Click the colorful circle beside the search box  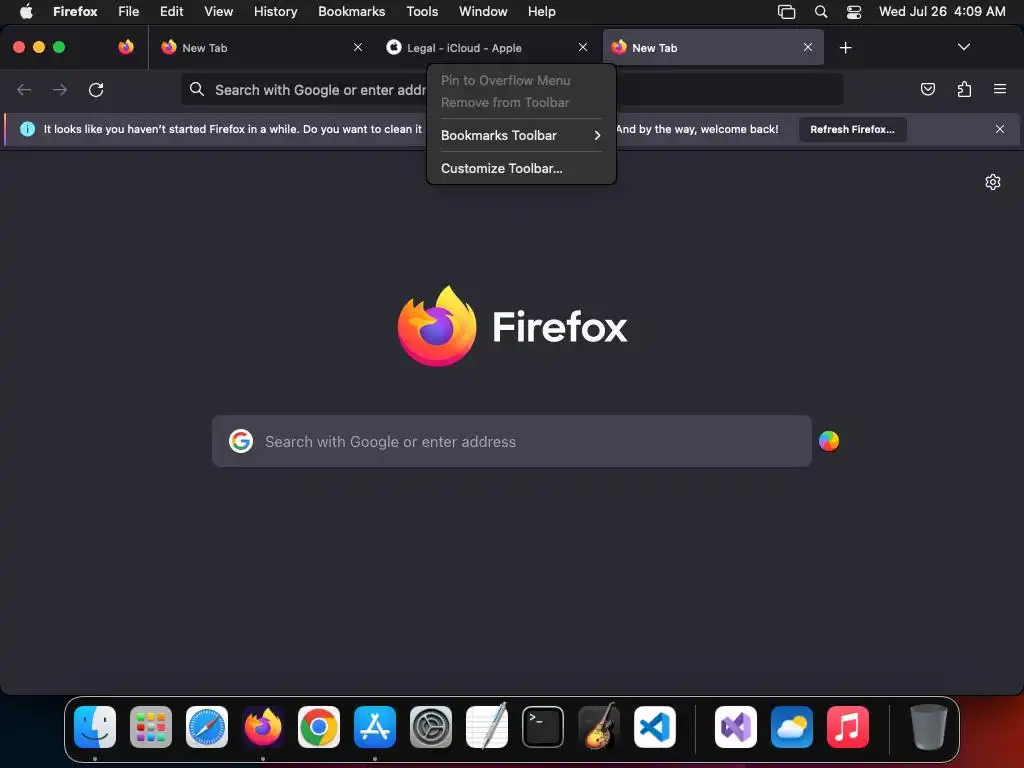click(829, 441)
